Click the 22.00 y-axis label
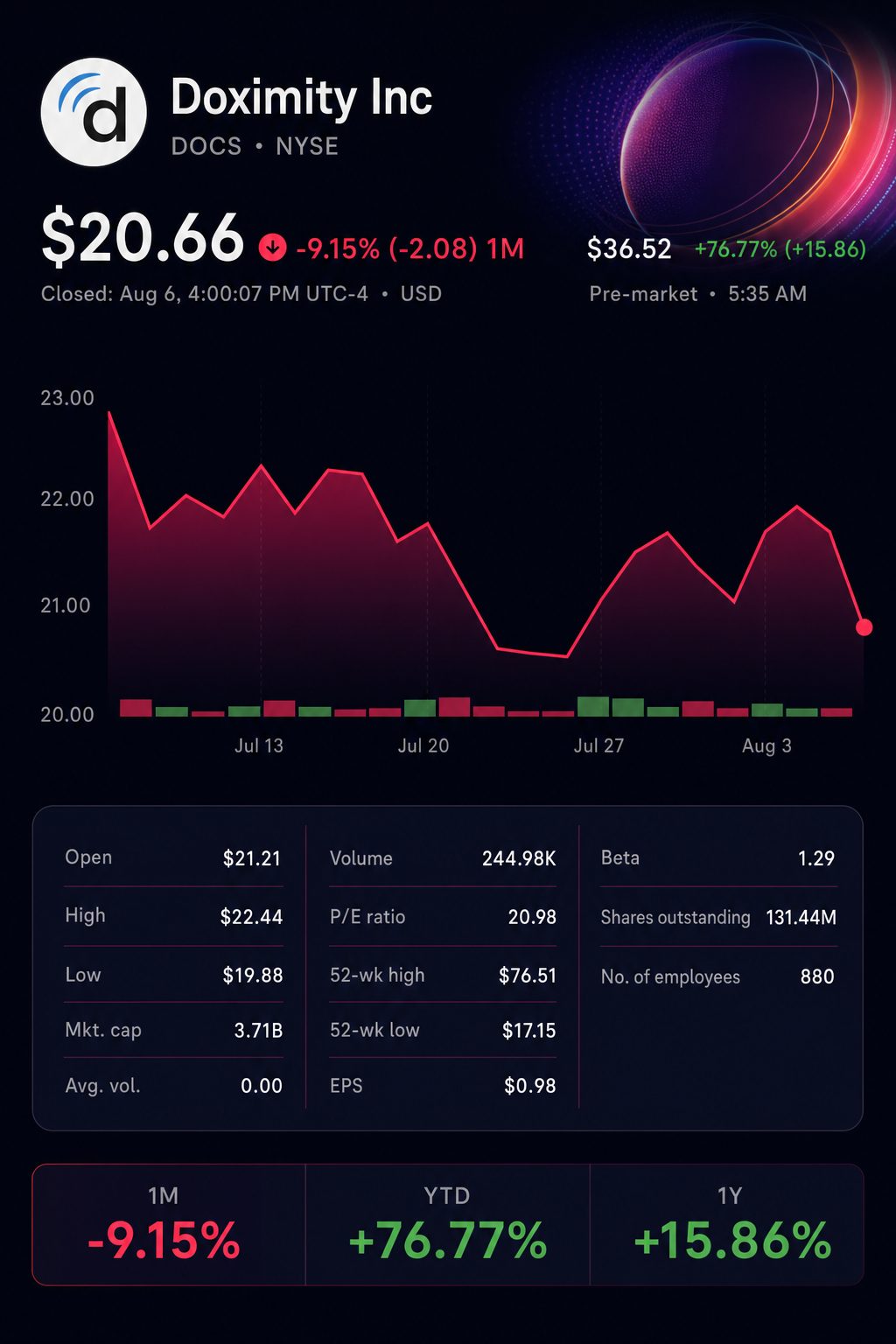This screenshot has height=1344, width=896. click(67, 499)
